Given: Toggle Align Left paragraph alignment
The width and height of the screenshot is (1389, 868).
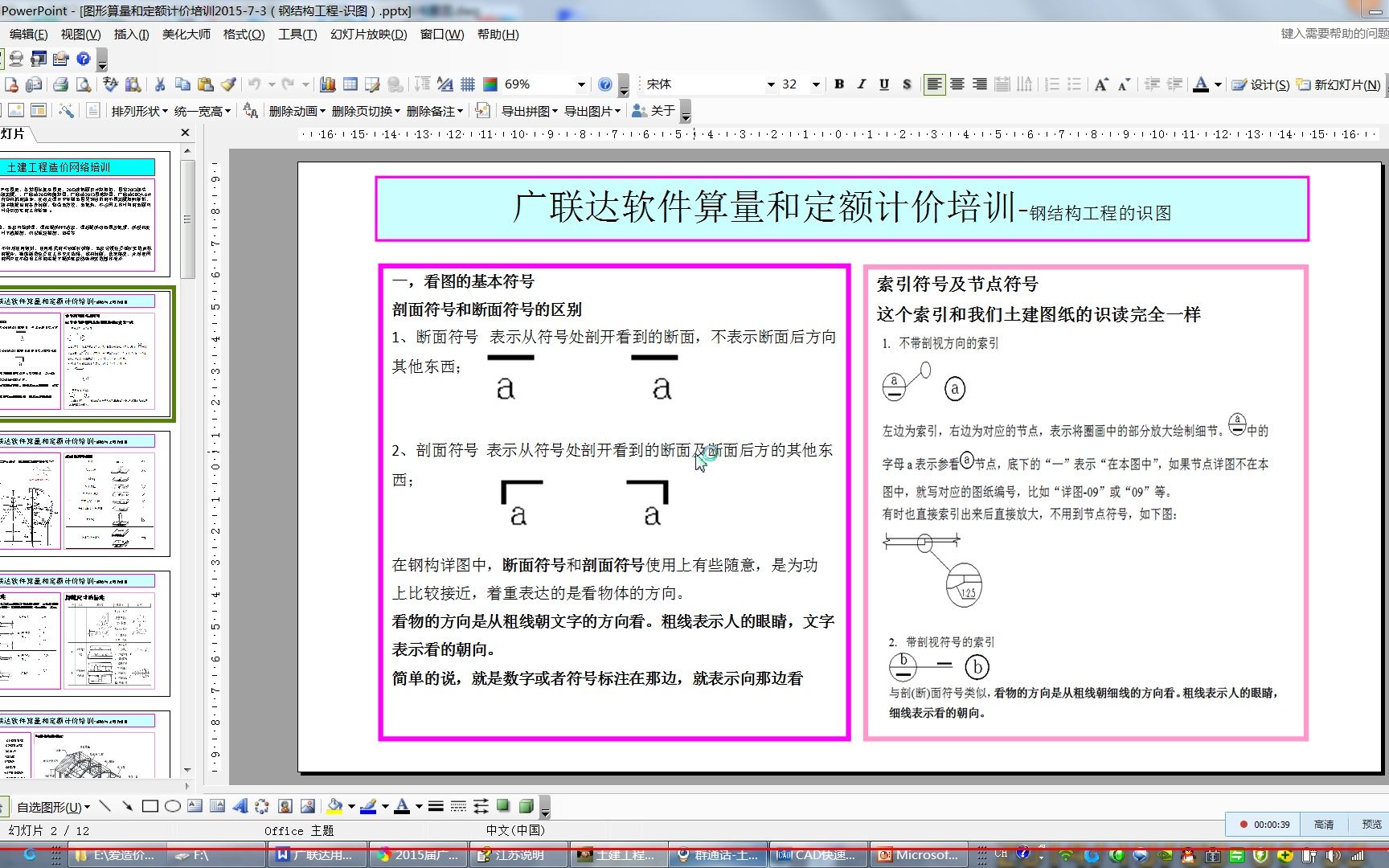Looking at the screenshot, I should pyautogui.click(x=934, y=84).
